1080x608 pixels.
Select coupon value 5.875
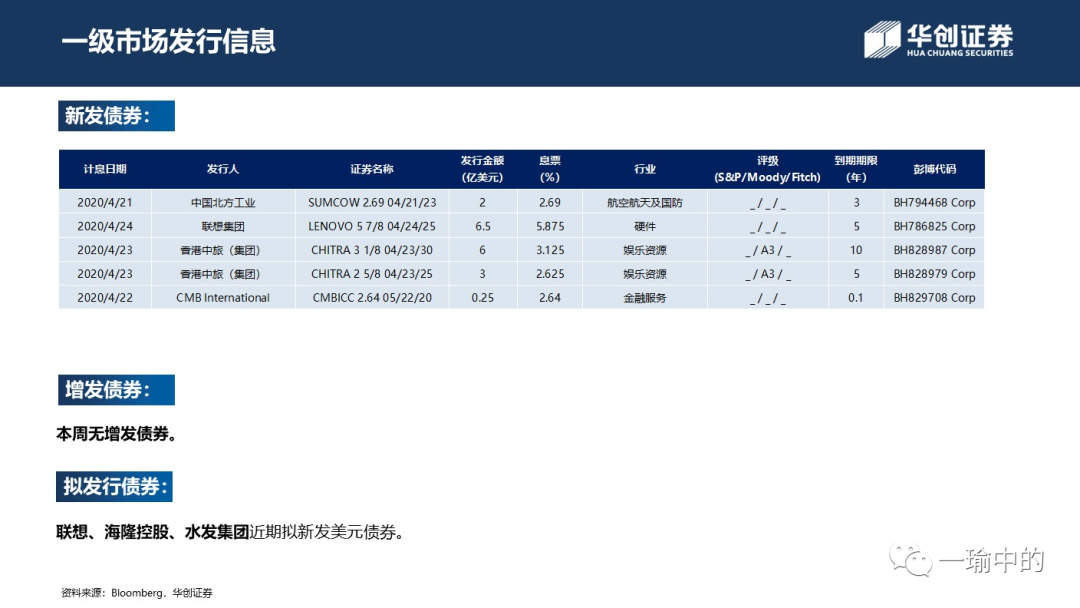[x=550, y=226]
